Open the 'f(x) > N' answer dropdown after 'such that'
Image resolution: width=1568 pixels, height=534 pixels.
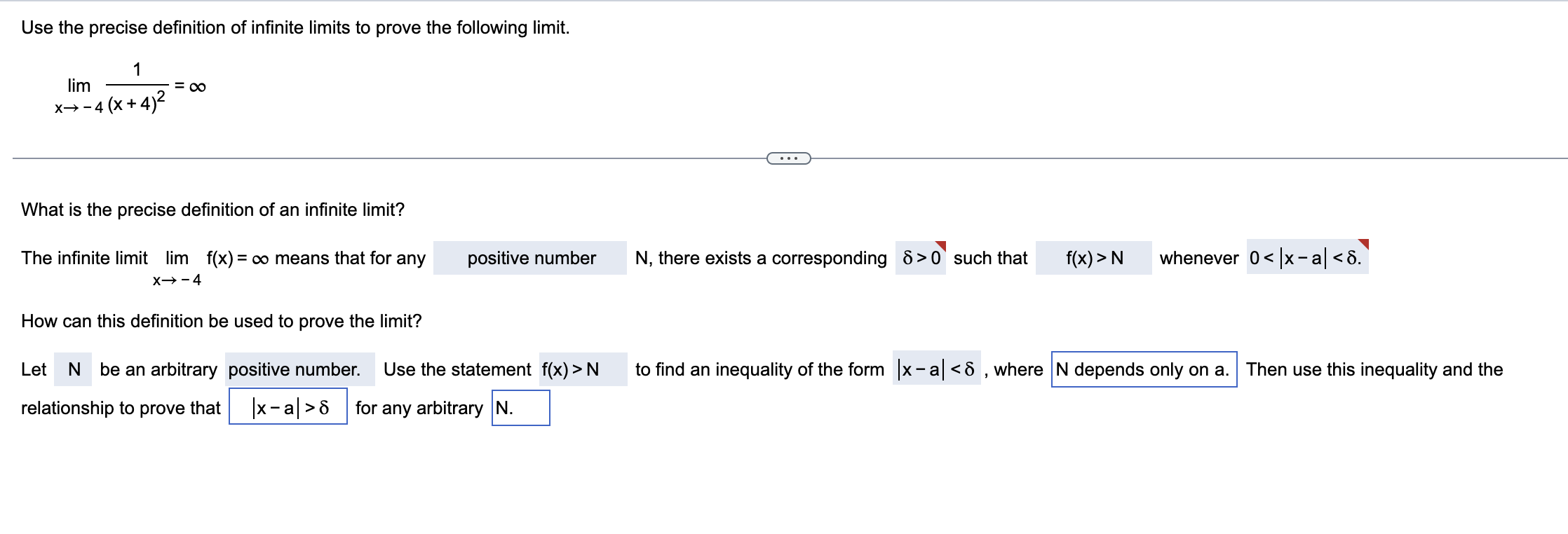[x=1094, y=259]
